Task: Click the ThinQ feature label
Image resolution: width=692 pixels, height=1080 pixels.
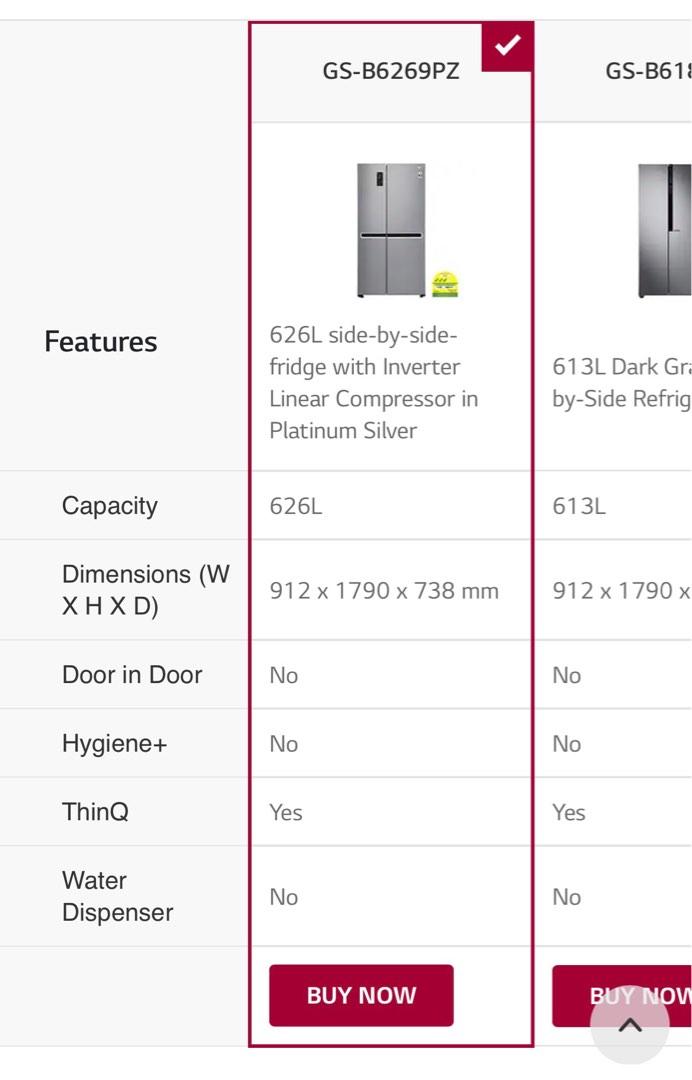Action: coord(94,811)
